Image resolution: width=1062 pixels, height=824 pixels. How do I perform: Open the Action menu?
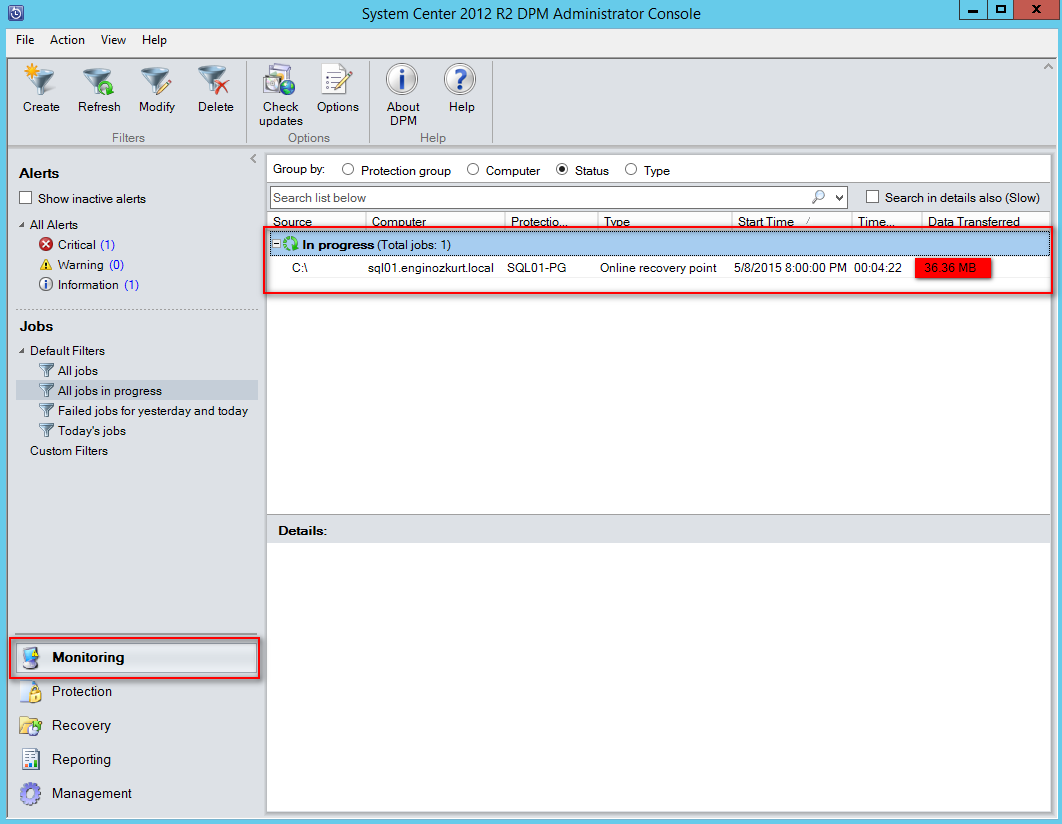[x=67, y=40]
